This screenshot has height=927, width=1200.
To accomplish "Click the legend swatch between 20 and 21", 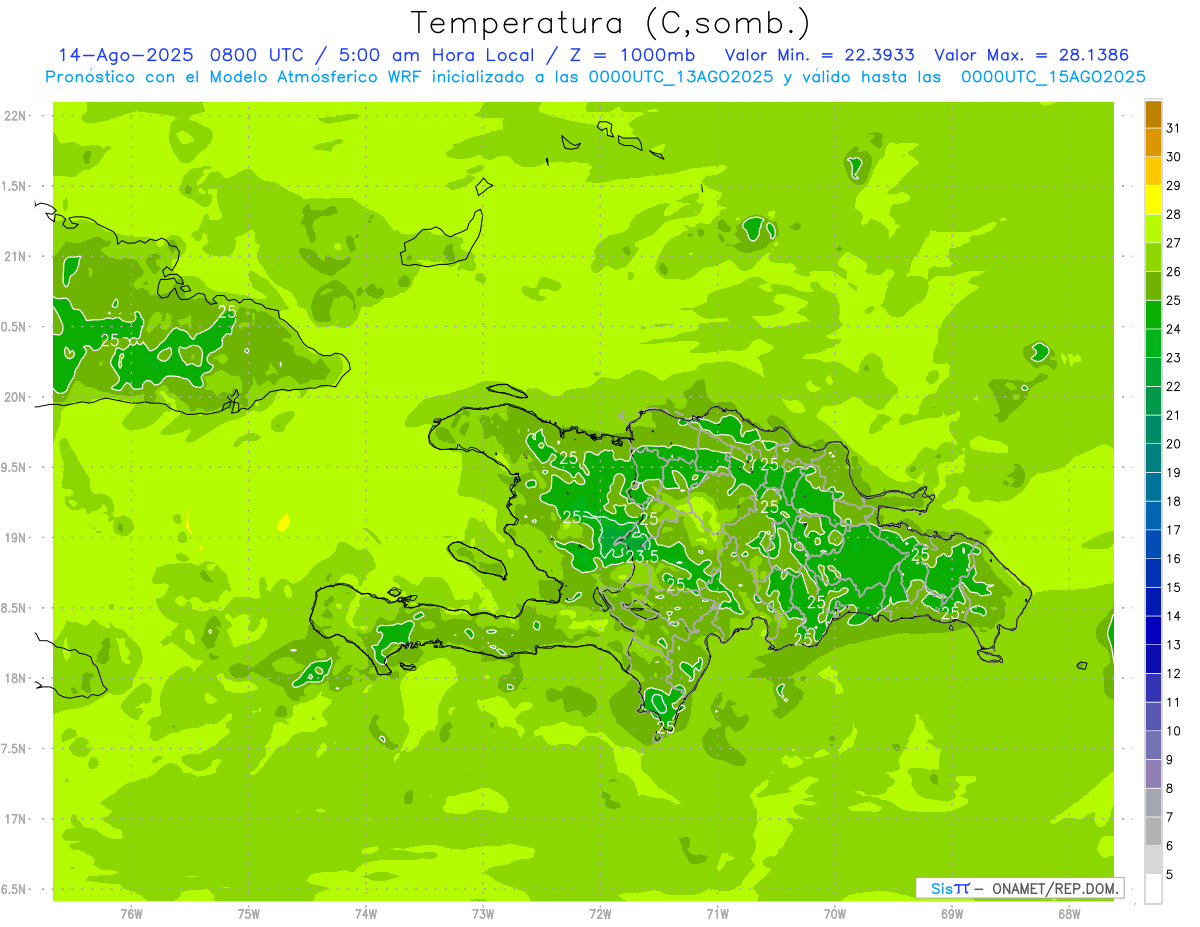I will click(x=1153, y=430).
